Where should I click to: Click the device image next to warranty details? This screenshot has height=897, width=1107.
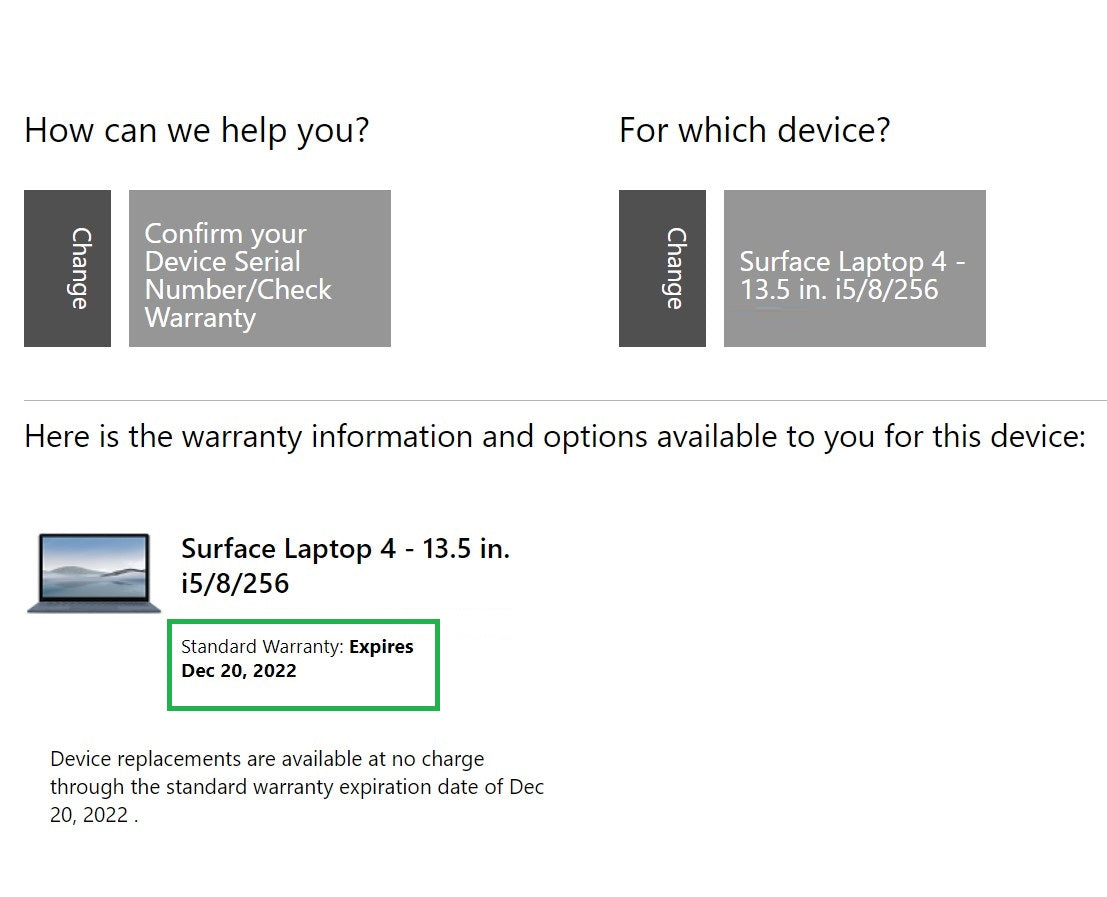pos(93,572)
